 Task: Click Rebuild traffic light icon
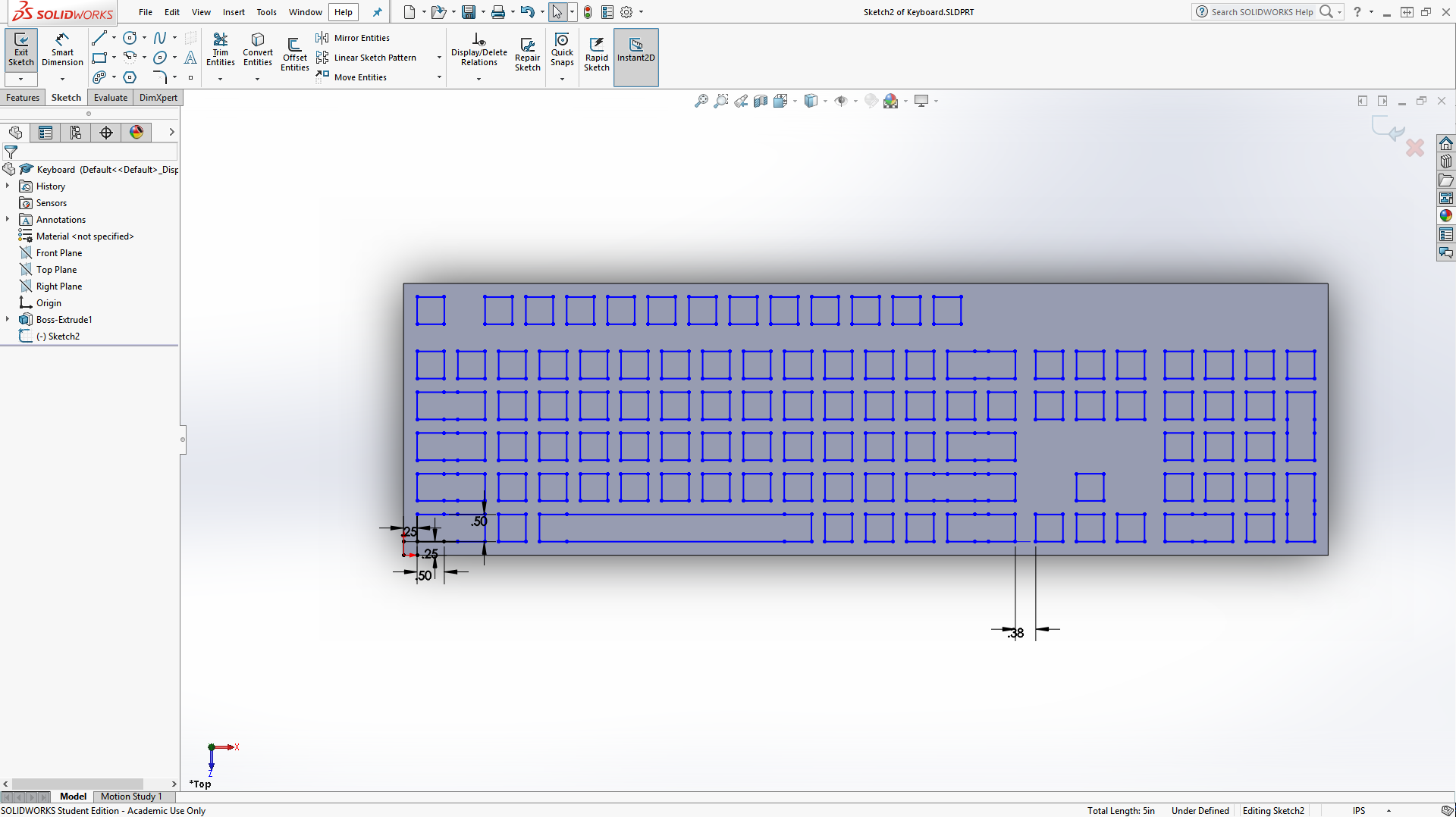point(588,12)
